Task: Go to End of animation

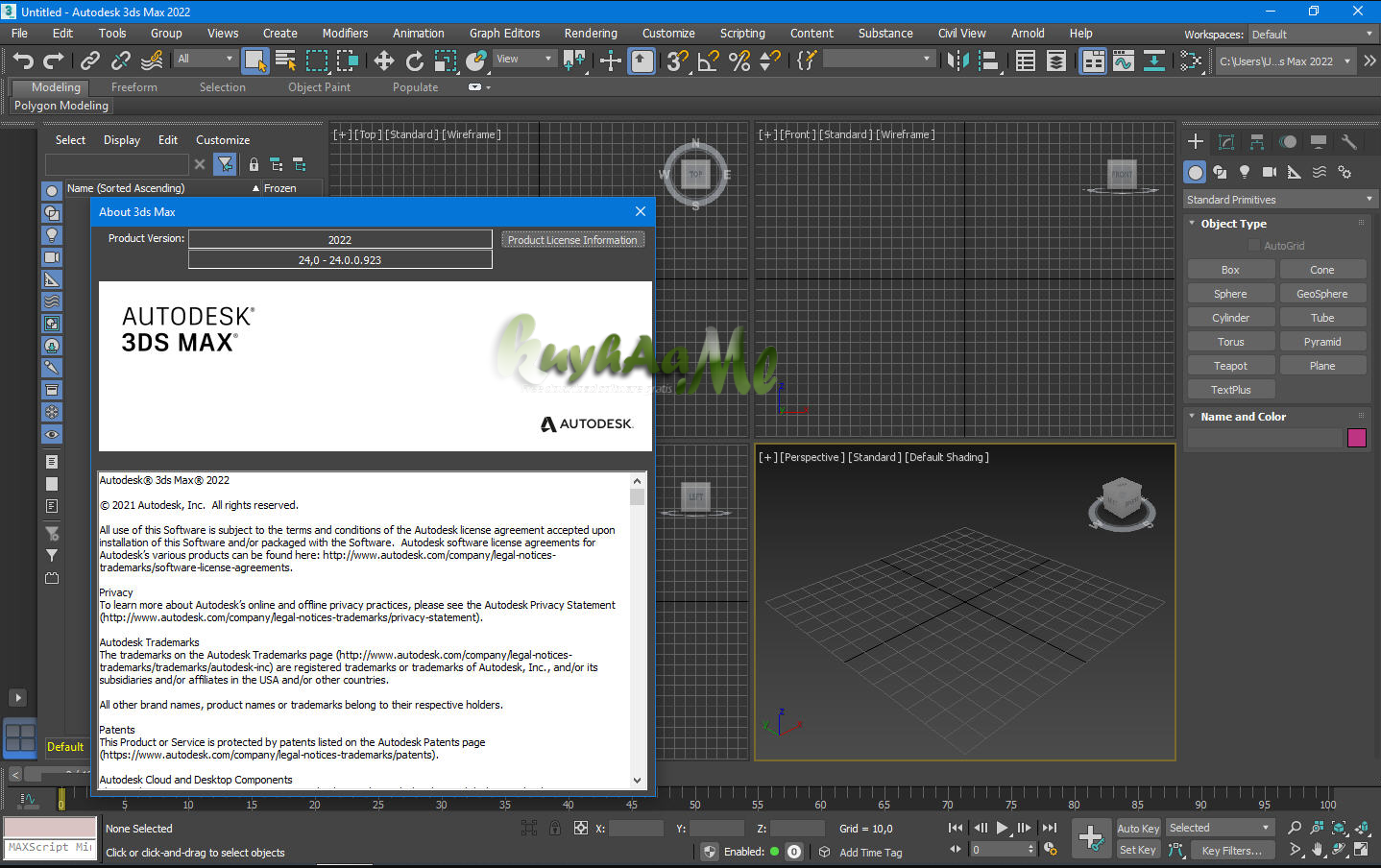Action: coord(1050,828)
